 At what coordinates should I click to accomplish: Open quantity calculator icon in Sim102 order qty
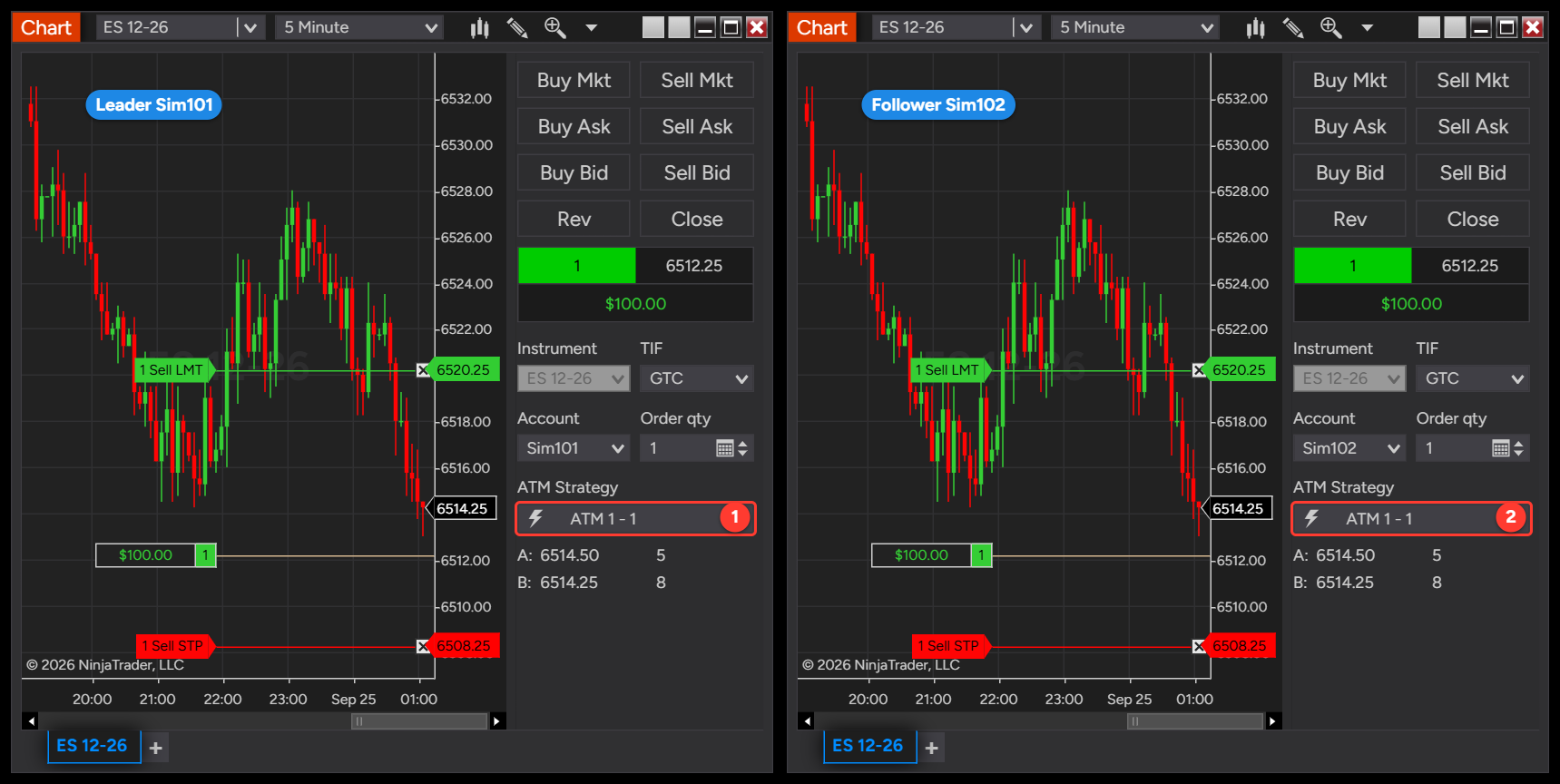point(1500,448)
